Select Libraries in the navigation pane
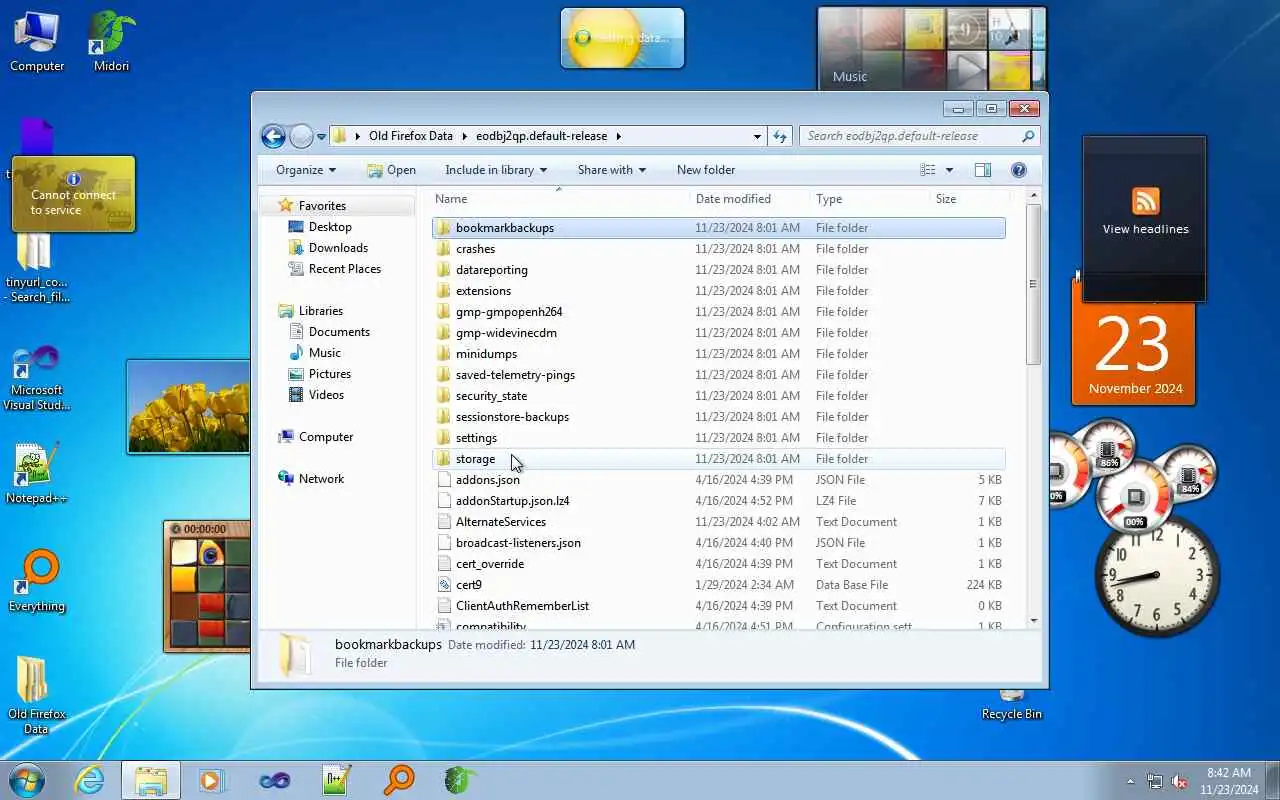This screenshot has height=800, width=1280. 320,311
